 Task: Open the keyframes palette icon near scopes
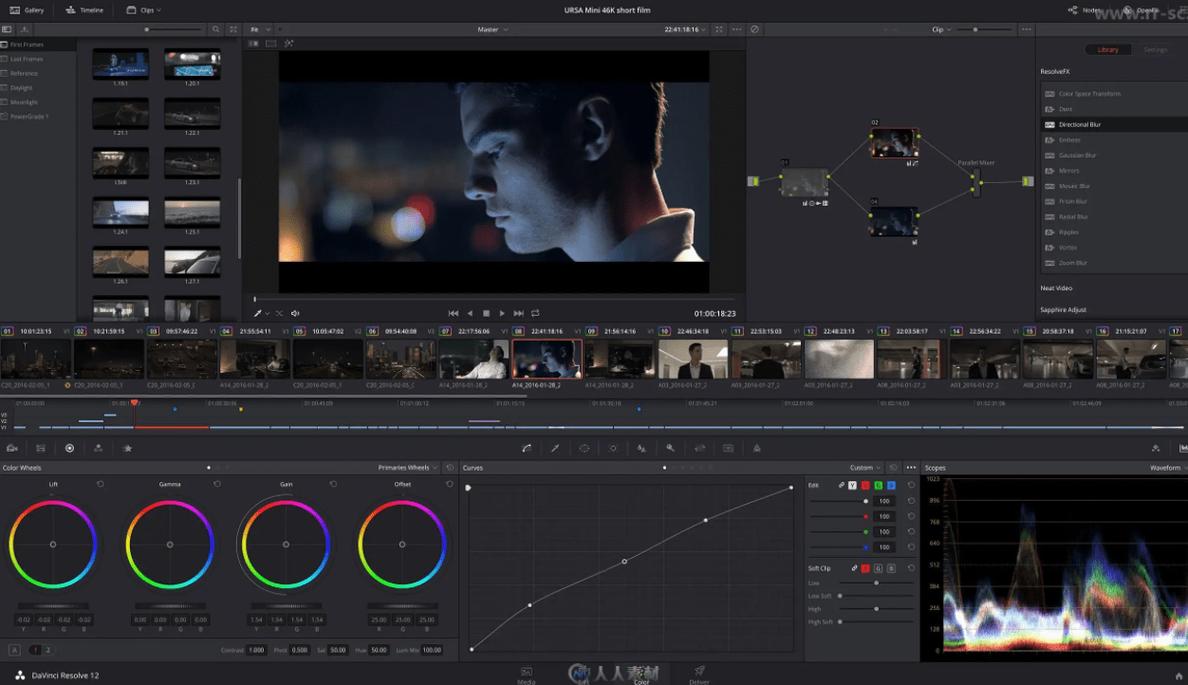(1155, 449)
